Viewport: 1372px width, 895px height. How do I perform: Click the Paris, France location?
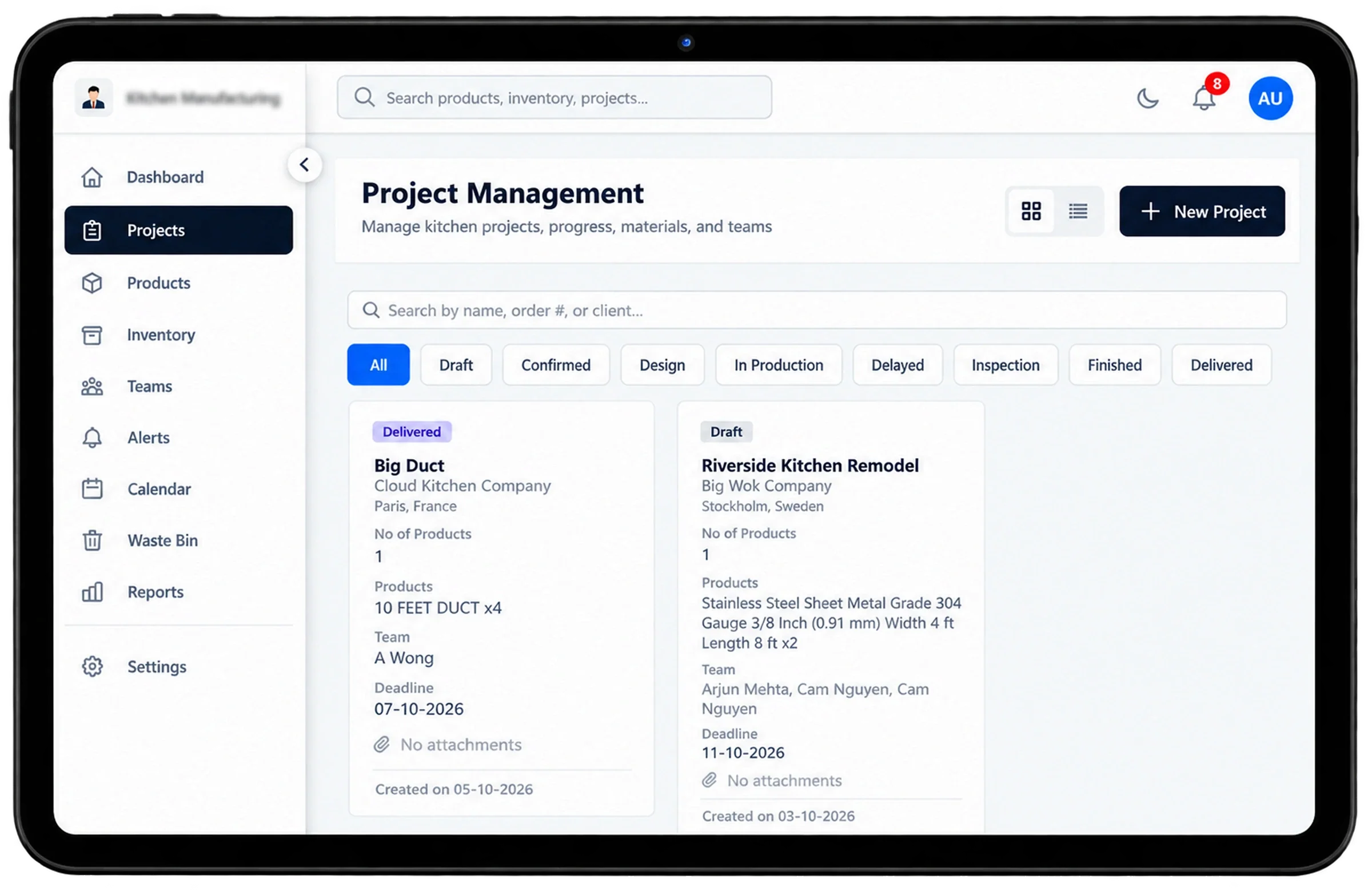(415, 506)
